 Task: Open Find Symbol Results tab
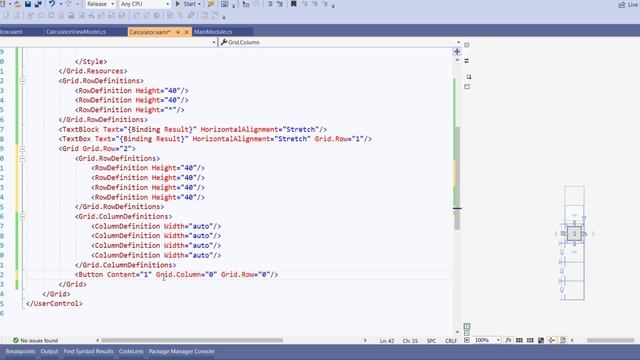(89, 351)
